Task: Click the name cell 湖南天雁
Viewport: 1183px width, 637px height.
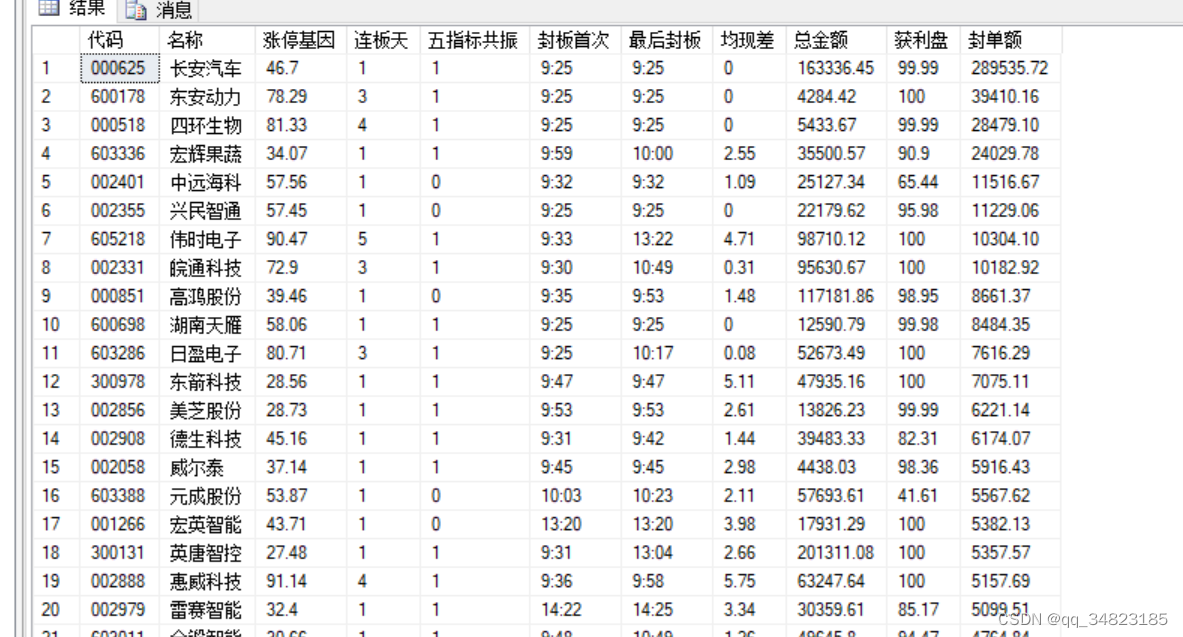Action: 207,325
